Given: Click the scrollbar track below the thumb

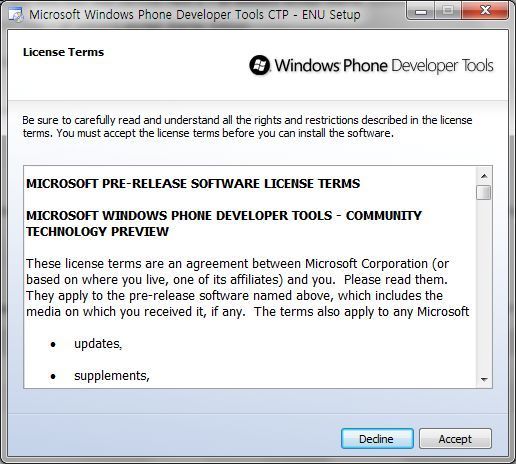Looking at the screenshot, I should coord(484,286).
